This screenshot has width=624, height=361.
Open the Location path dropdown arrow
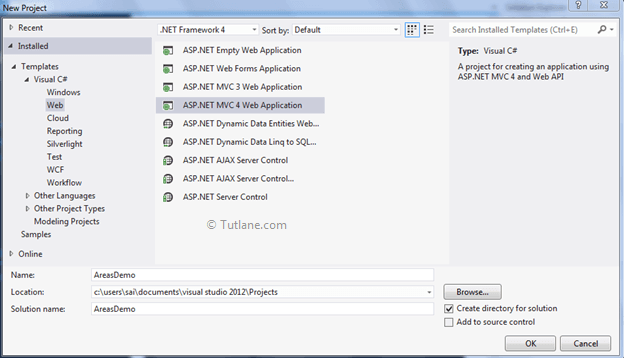[x=429, y=292]
